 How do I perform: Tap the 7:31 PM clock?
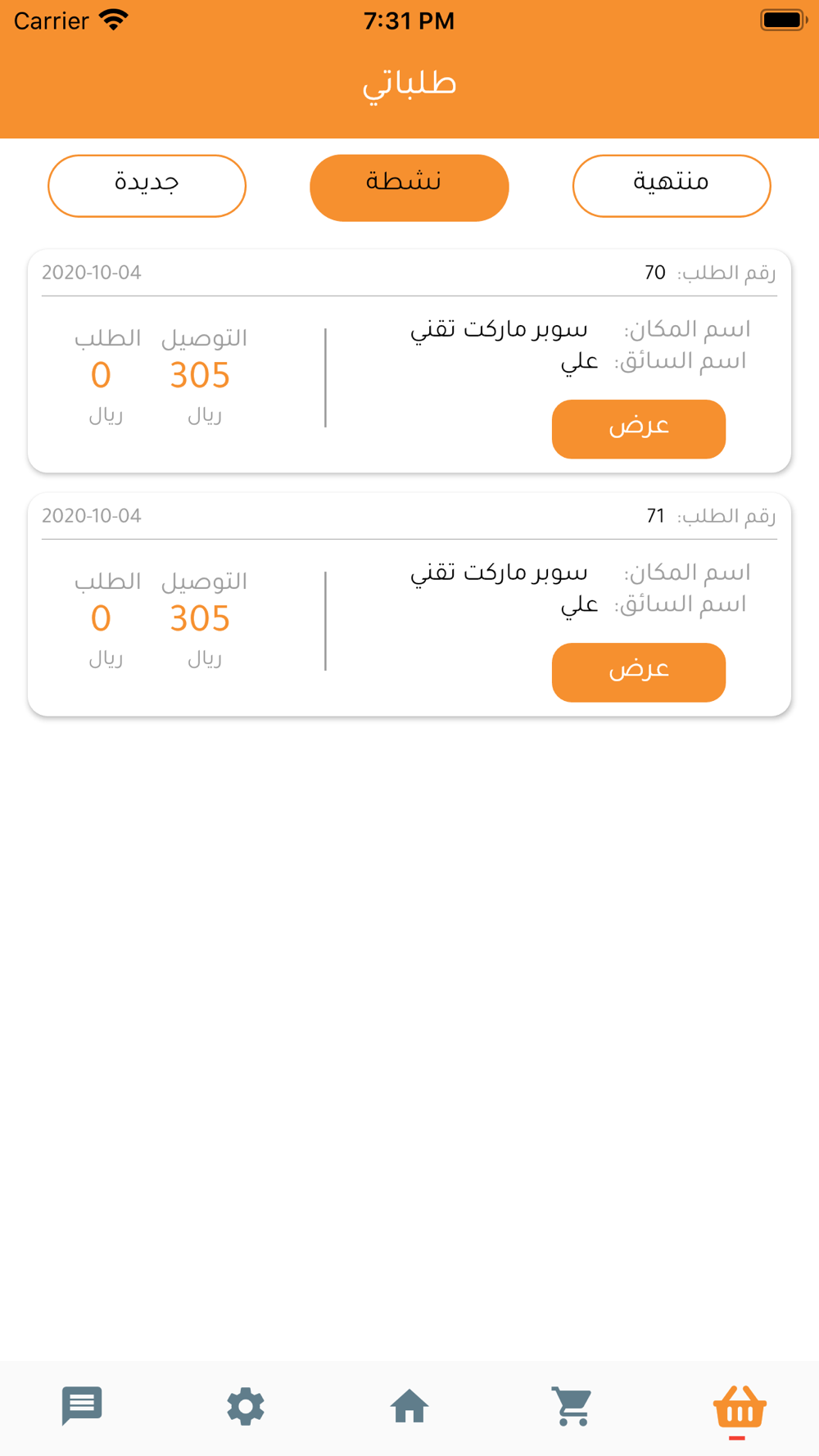click(409, 21)
